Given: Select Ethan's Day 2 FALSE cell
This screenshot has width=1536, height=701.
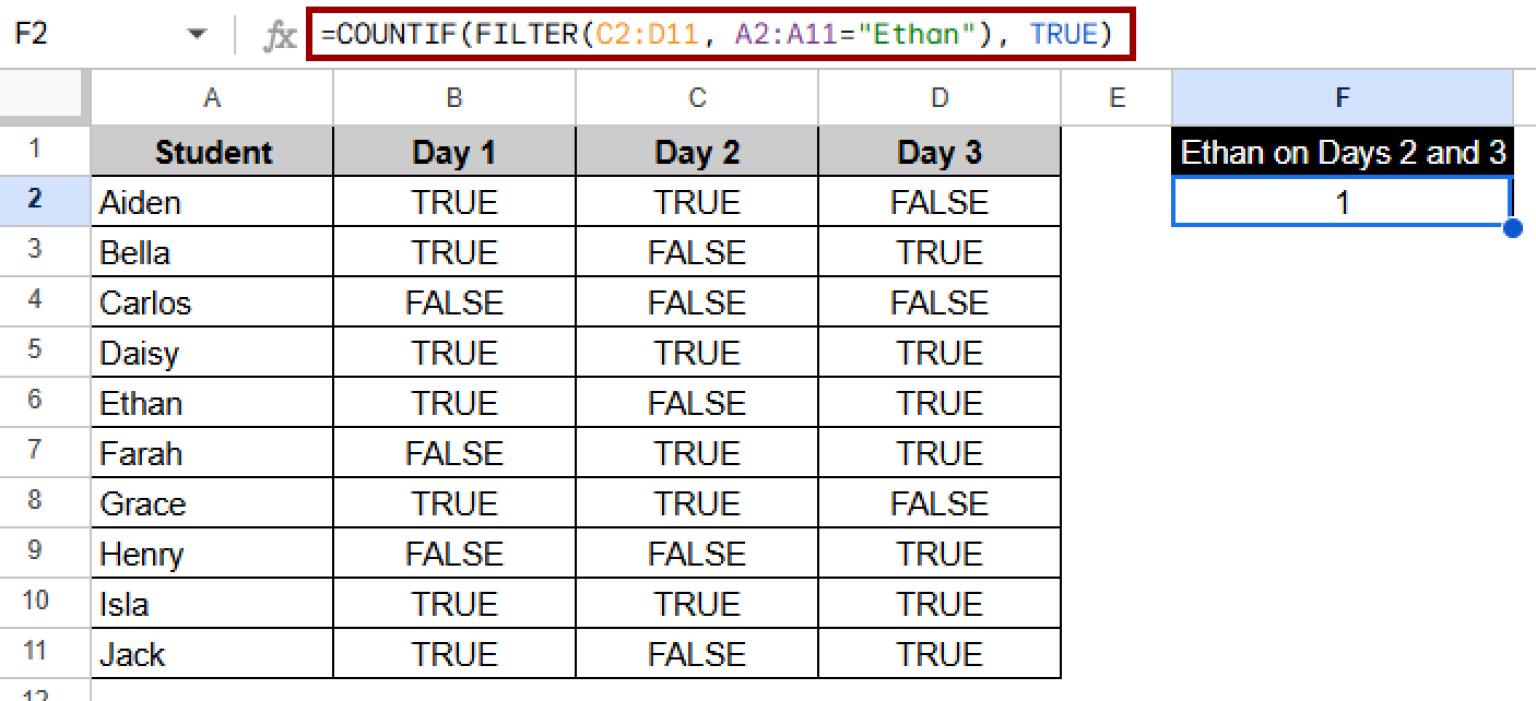Looking at the screenshot, I should pyautogui.click(x=697, y=403).
